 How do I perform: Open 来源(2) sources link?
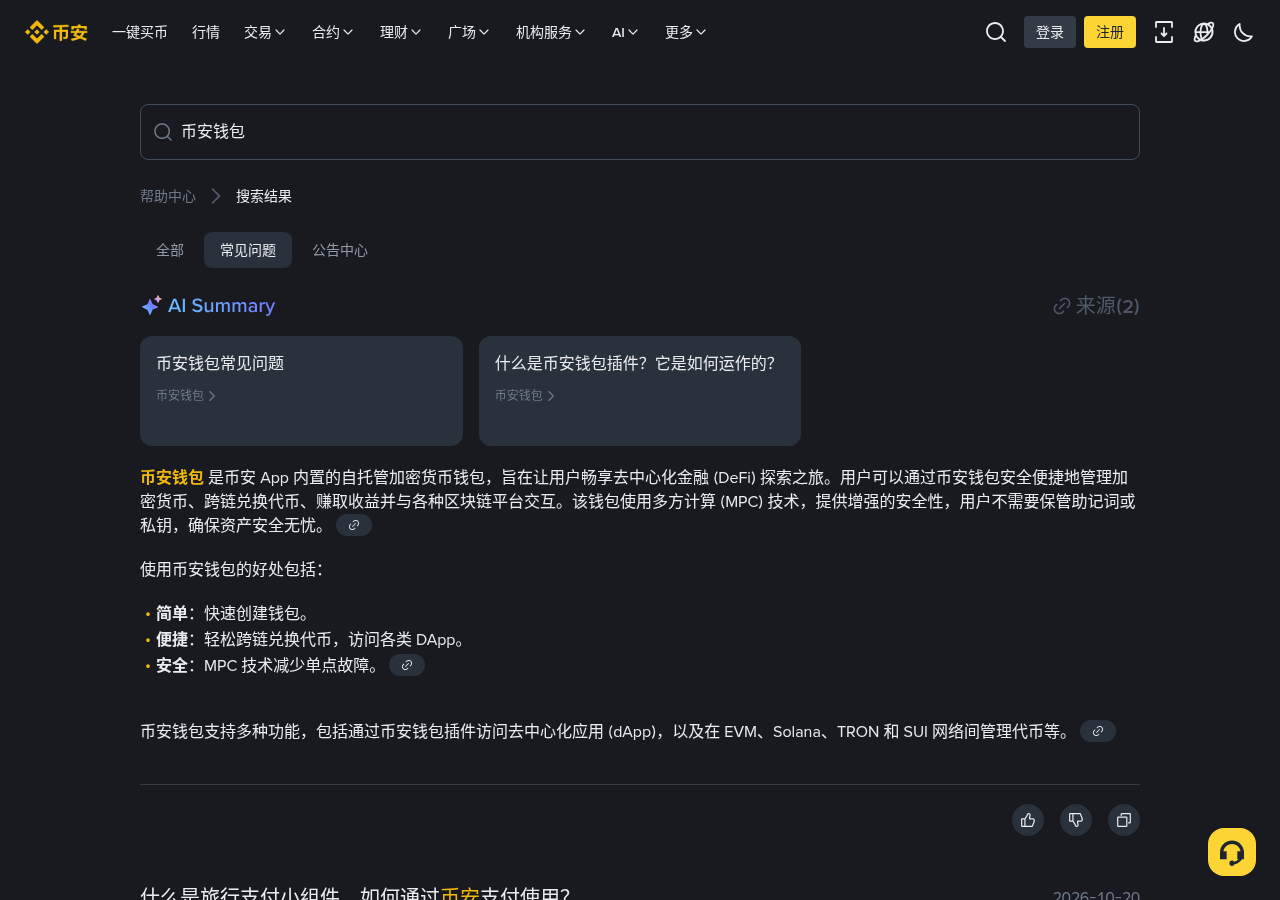pos(1096,306)
